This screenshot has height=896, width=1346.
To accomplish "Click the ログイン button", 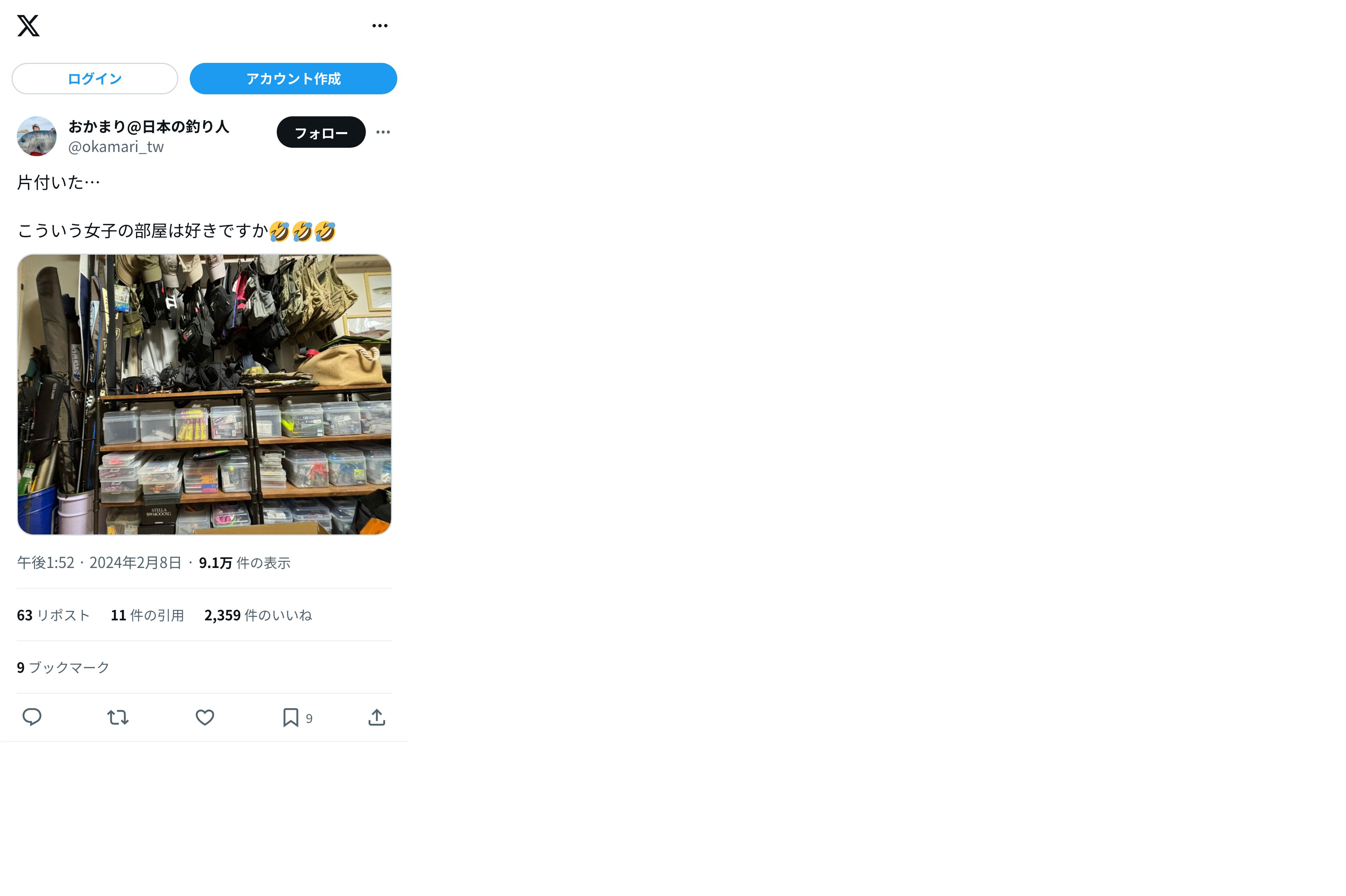I will click(x=95, y=79).
